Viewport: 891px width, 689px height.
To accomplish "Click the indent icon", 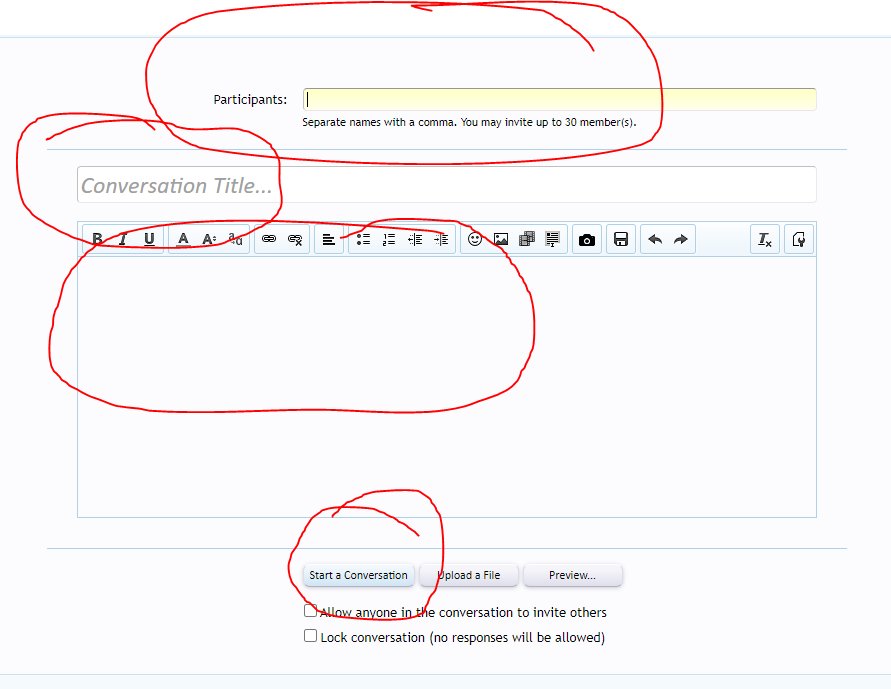I will click(x=442, y=239).
